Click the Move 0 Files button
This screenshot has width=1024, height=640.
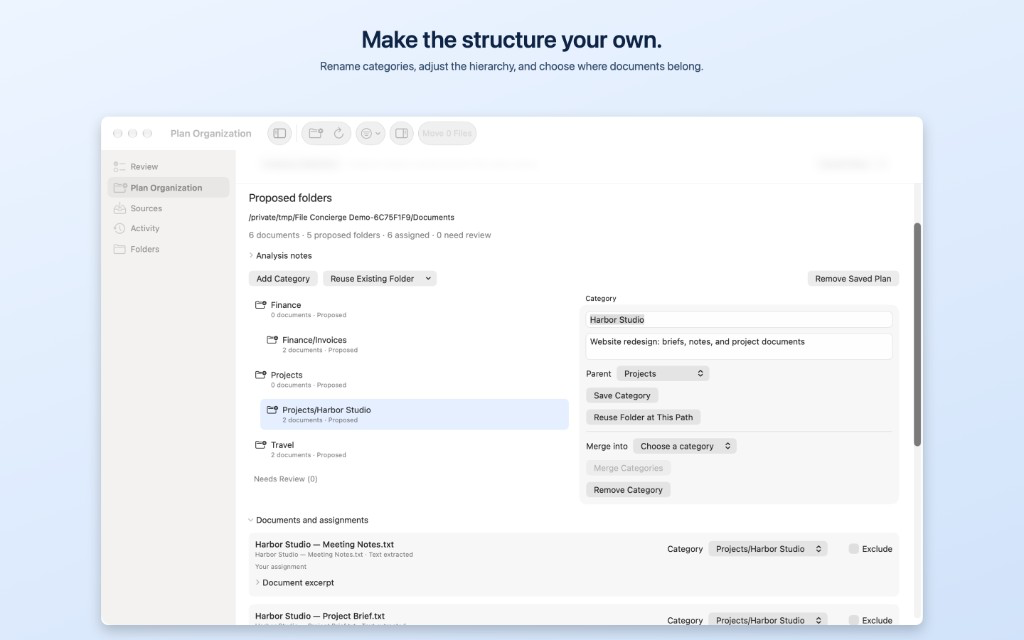coord(447,133)
